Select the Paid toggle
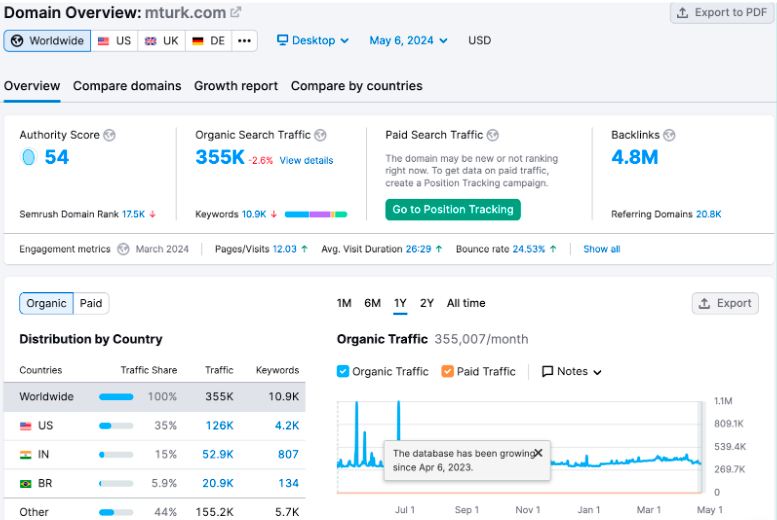 point(91,303)
